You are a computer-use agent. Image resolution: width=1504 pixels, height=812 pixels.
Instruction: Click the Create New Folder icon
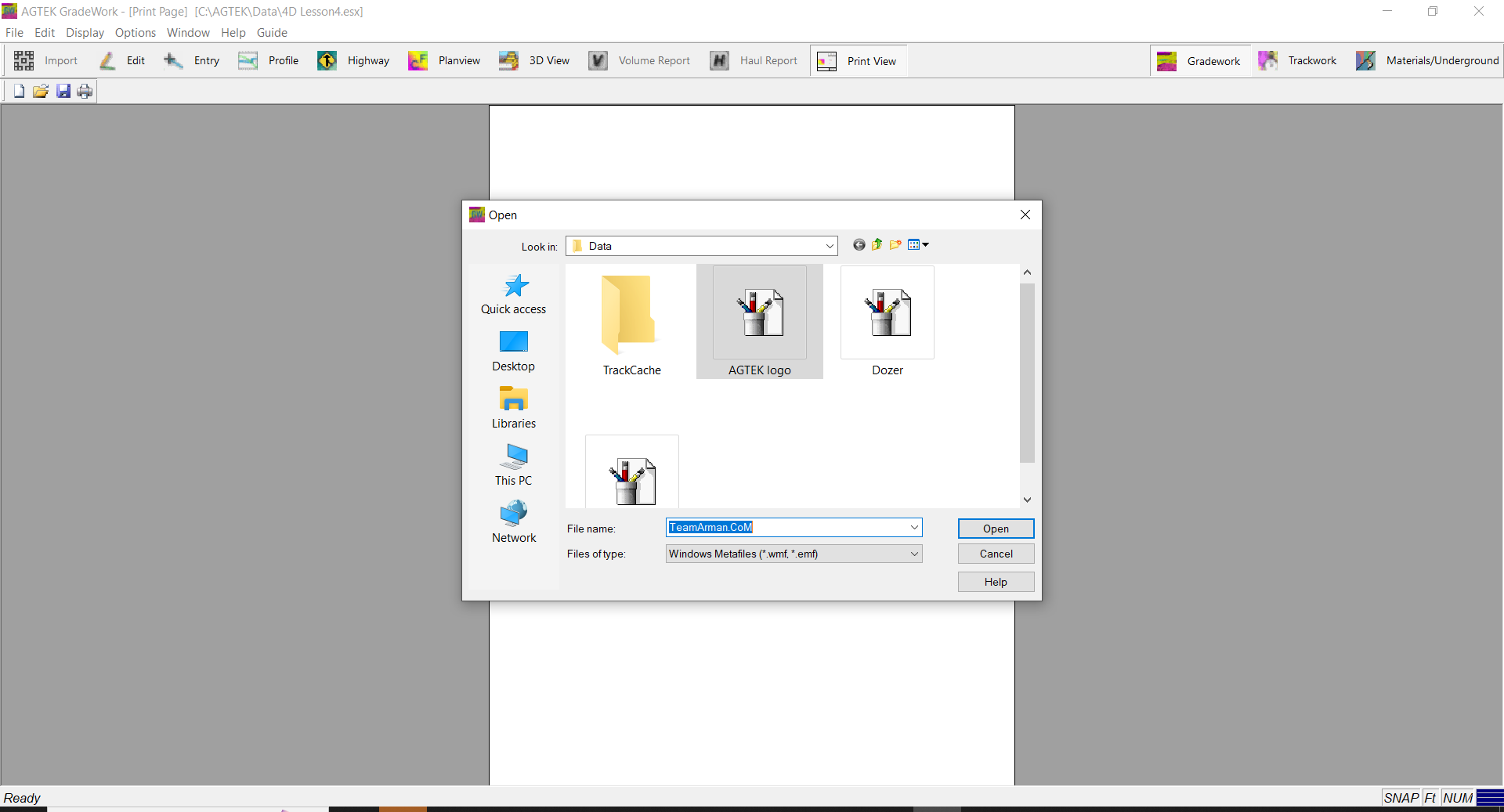(895, 245)
